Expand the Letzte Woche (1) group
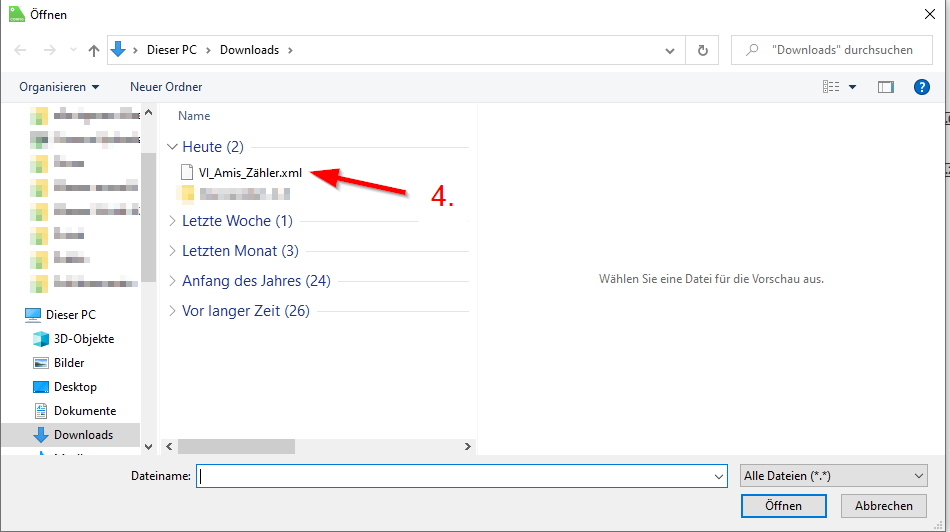 pos(172,221)
